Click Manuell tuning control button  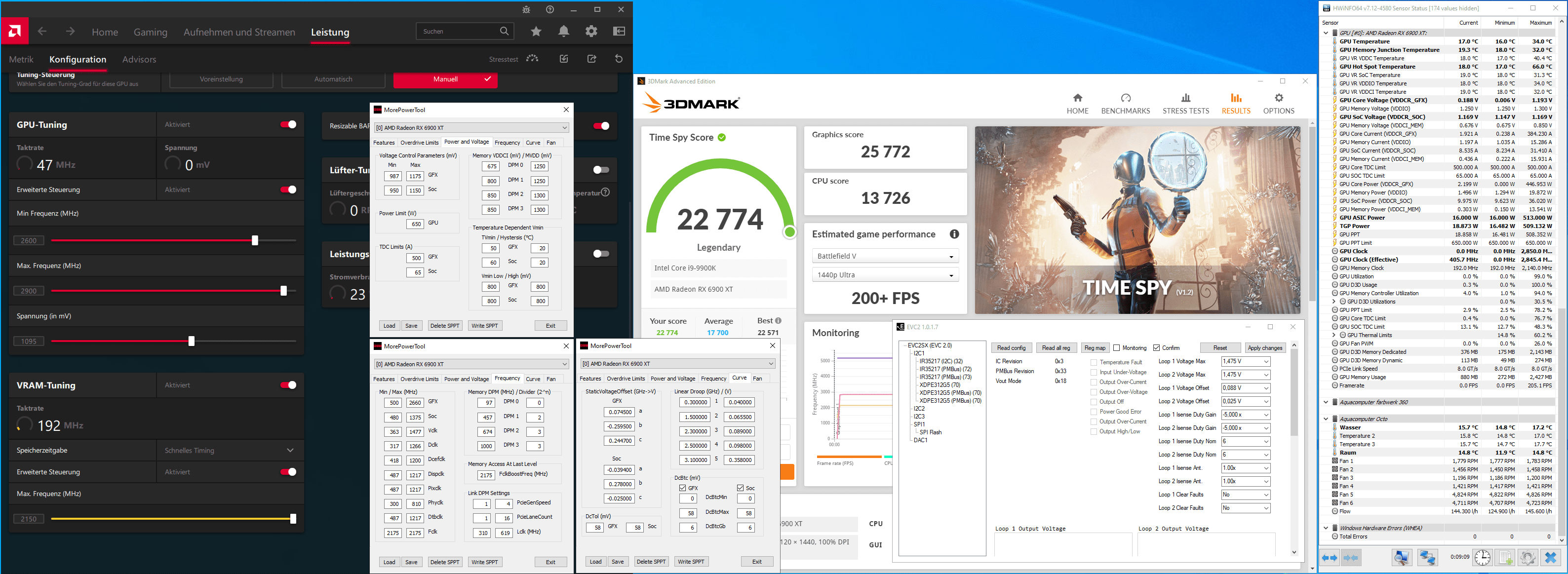[x=445, y=79]
